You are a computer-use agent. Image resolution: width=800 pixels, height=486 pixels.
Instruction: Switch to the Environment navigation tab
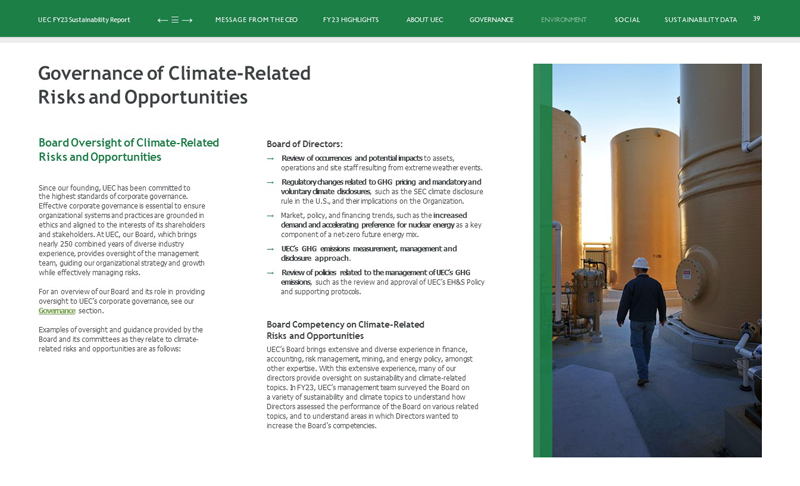[x=563, y=20]
